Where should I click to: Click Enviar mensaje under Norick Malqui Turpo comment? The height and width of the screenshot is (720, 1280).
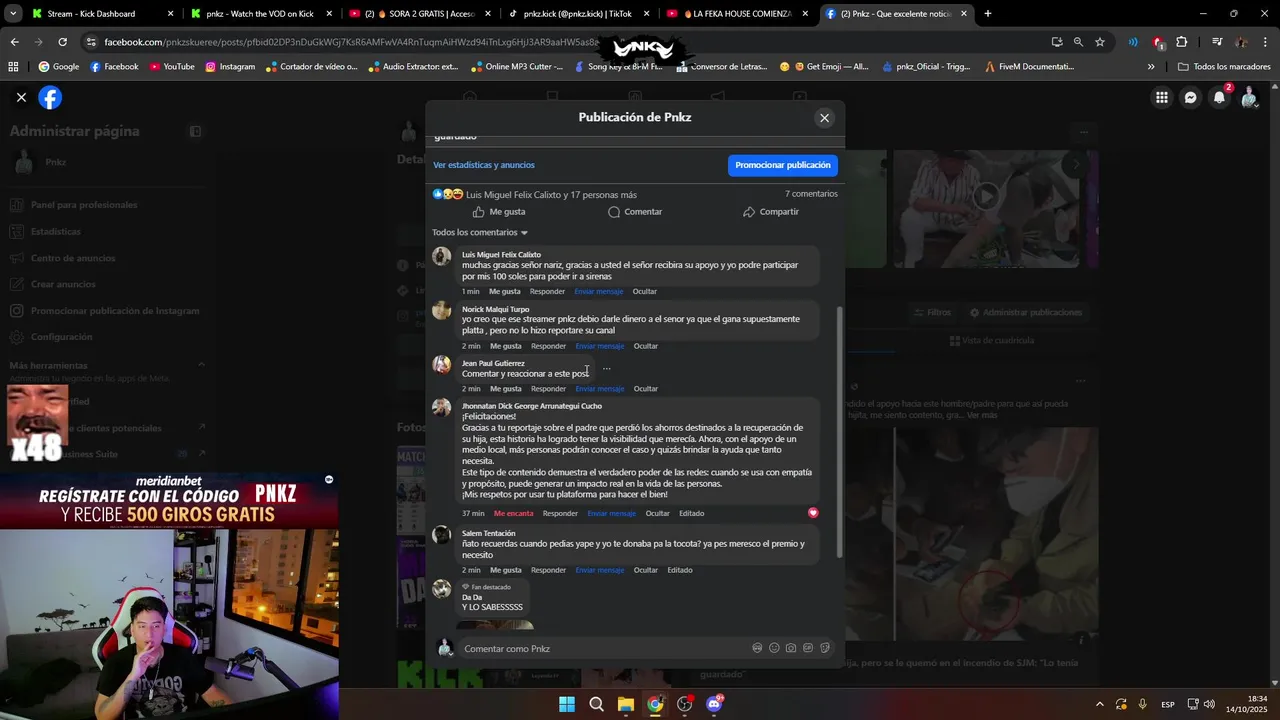point(599,346)
